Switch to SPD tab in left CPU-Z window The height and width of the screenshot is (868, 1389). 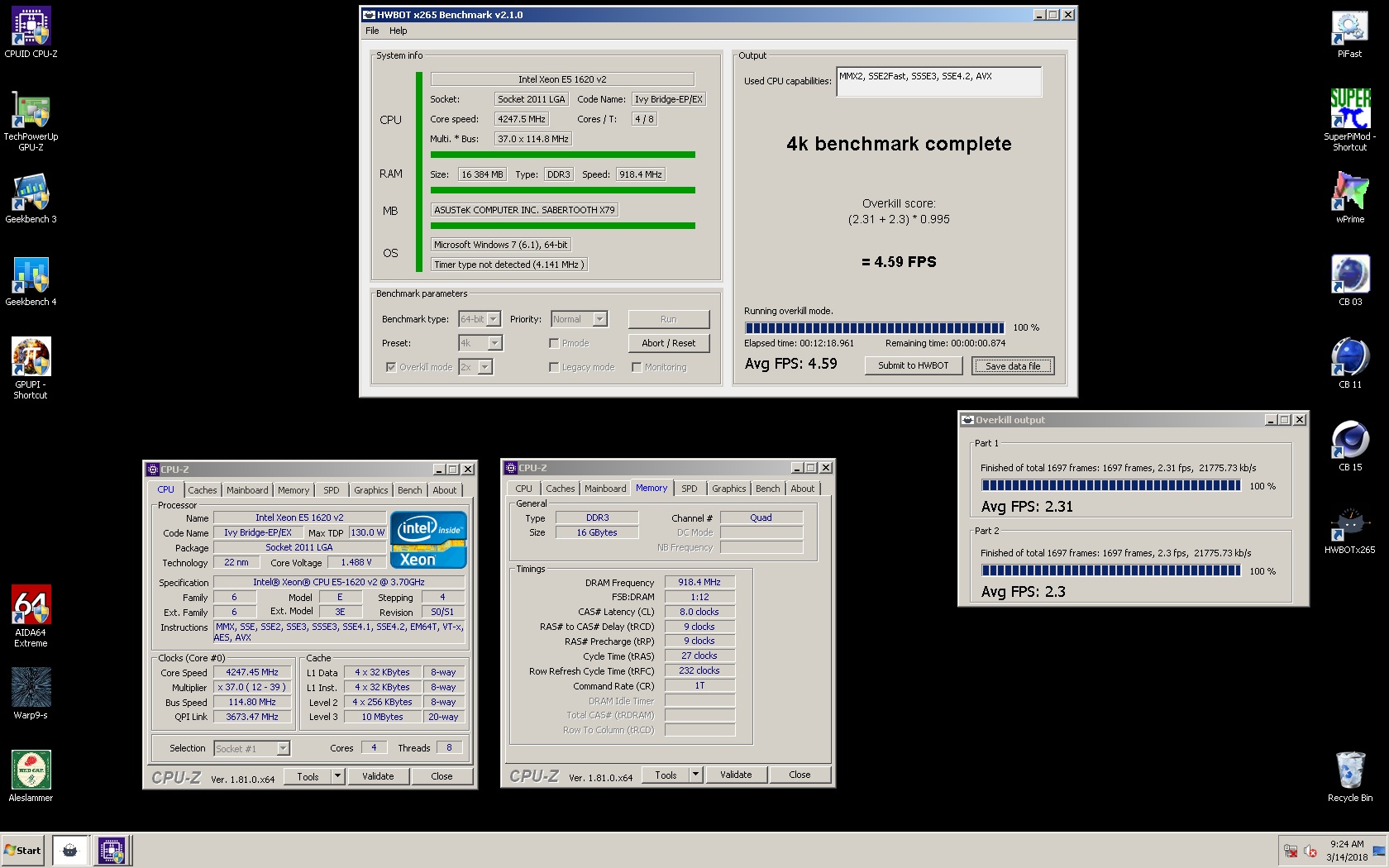(331, 490)
